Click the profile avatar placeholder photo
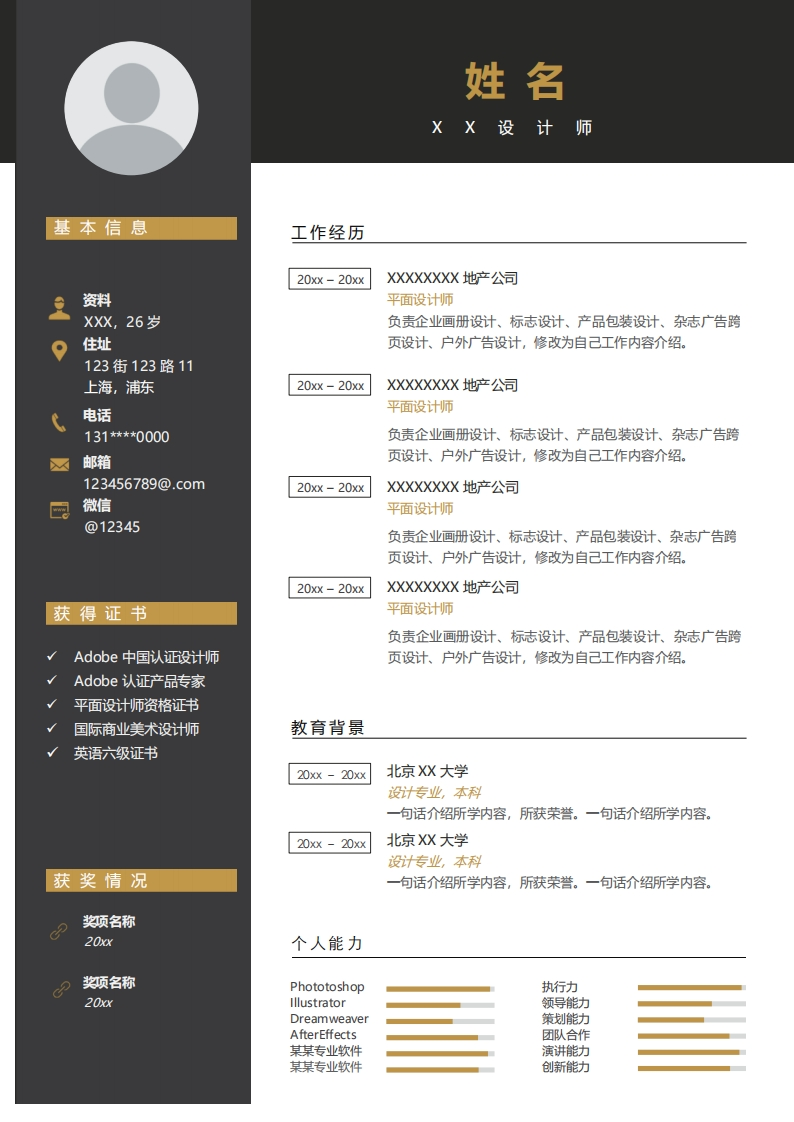Screen dimensions: 794x1122 point(131,108)
